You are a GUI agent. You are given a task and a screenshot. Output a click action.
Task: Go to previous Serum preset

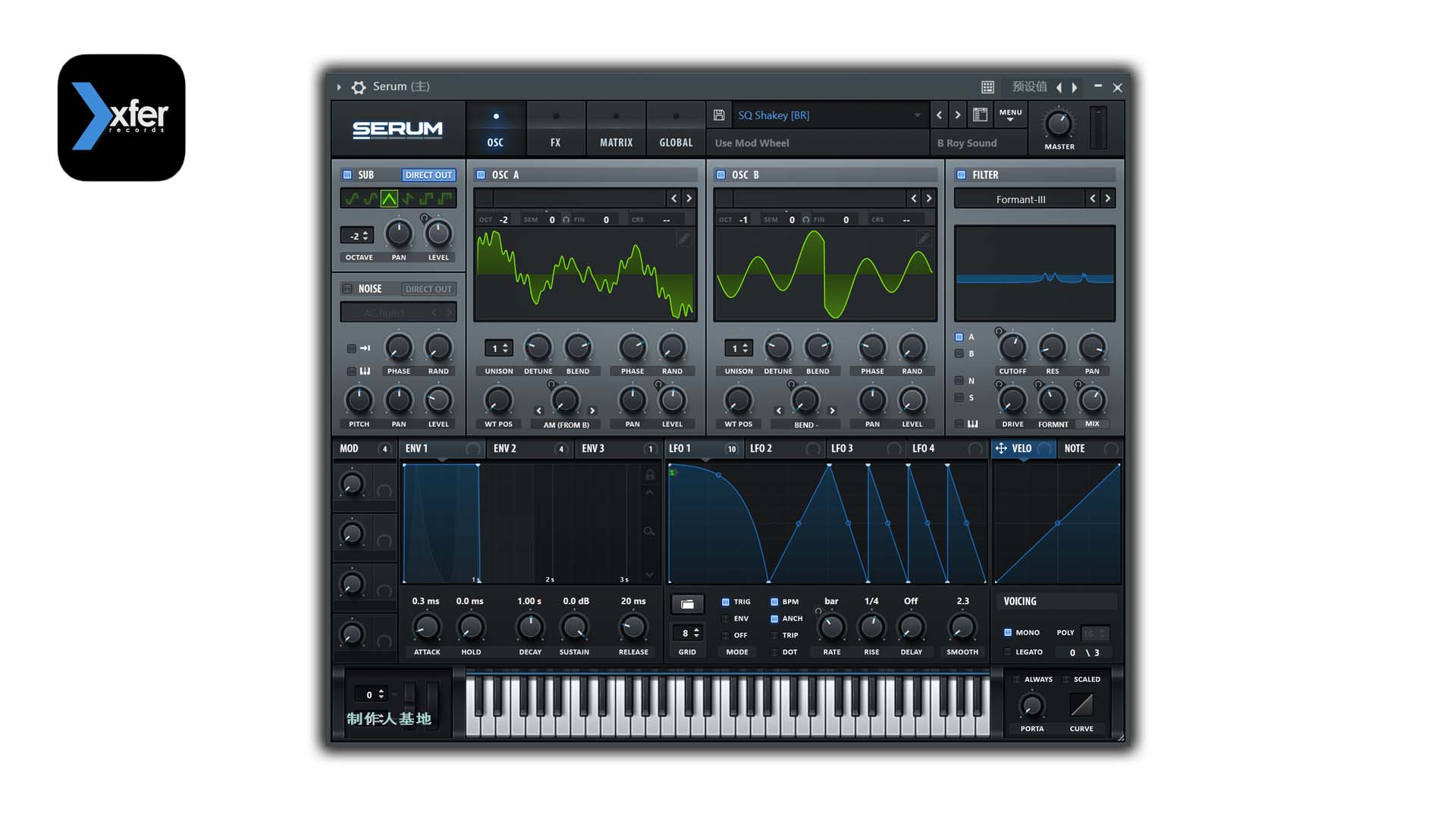(939, 115)
